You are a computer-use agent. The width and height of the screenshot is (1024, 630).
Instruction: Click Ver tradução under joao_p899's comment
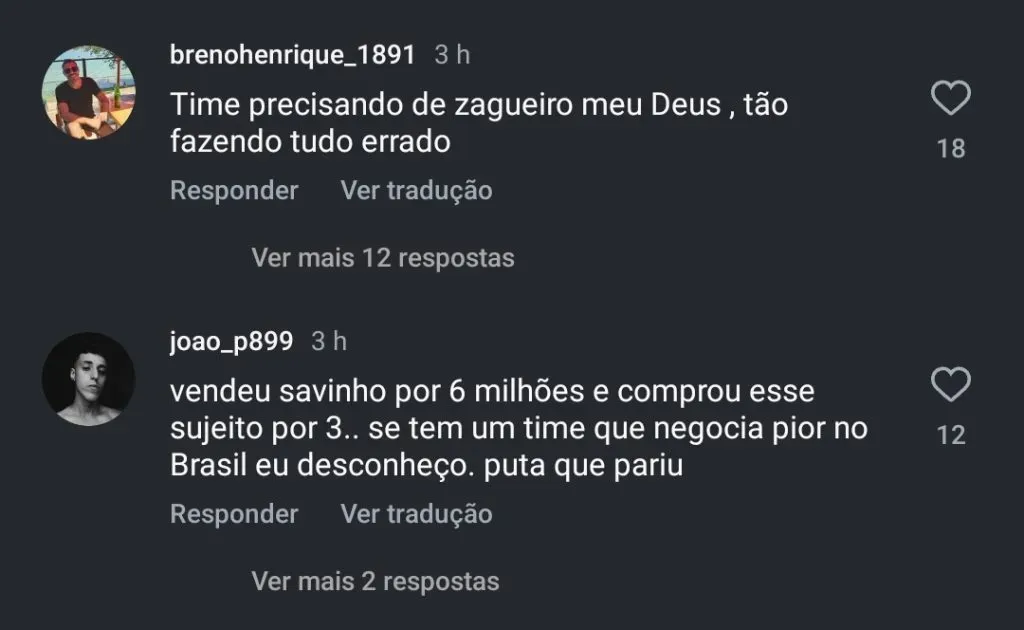pos(416,514)
